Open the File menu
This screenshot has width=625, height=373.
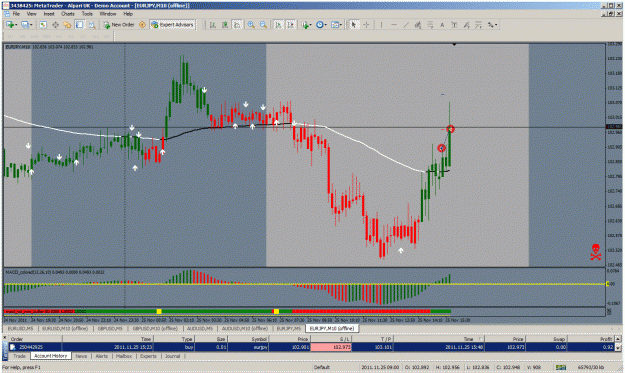tap(16, 14)
